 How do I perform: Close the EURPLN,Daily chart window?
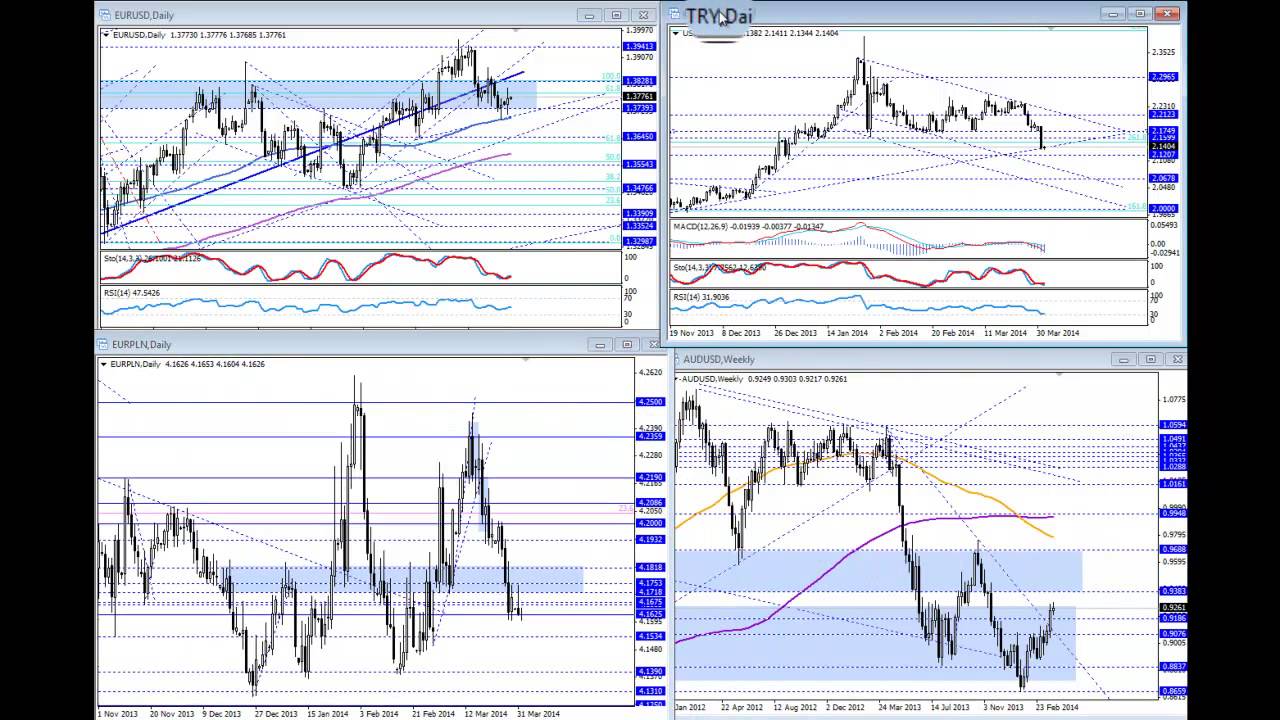[654, 345]
